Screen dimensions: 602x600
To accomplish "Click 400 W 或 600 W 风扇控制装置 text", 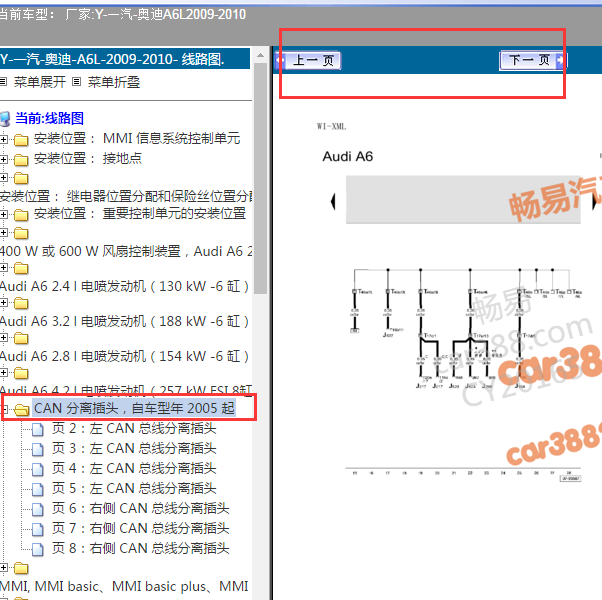I will tap(126, 251).
